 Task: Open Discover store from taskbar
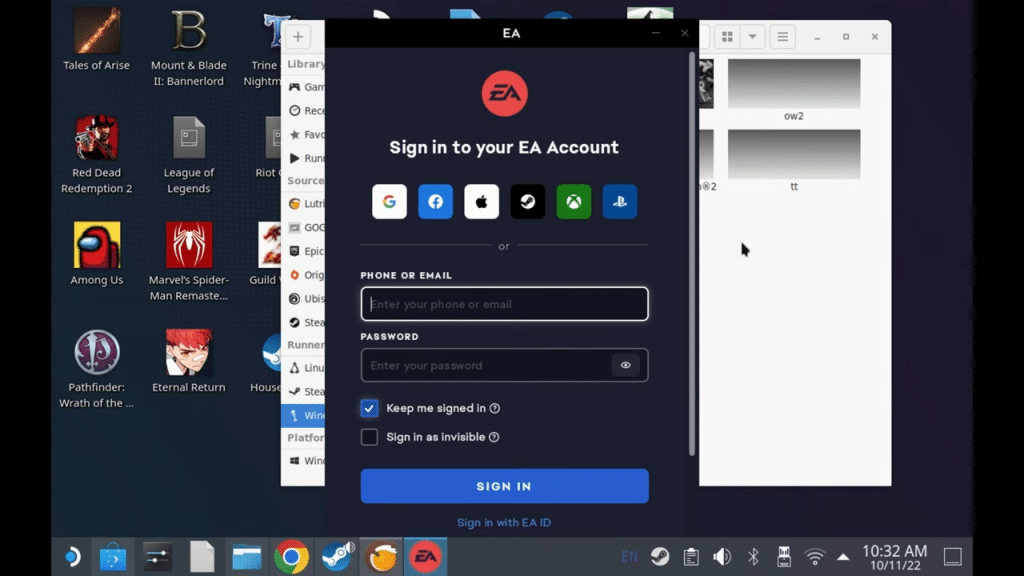click(x=113, y=557)
